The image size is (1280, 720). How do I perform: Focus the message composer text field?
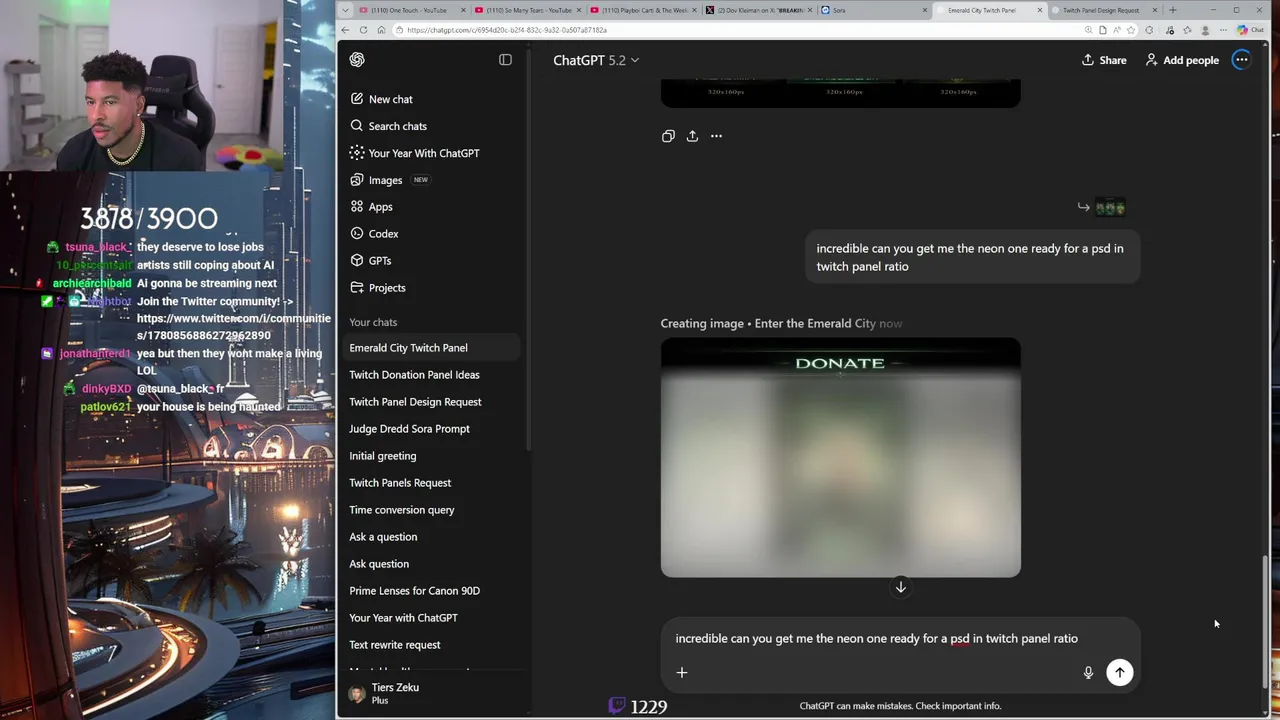coord(876,638)
